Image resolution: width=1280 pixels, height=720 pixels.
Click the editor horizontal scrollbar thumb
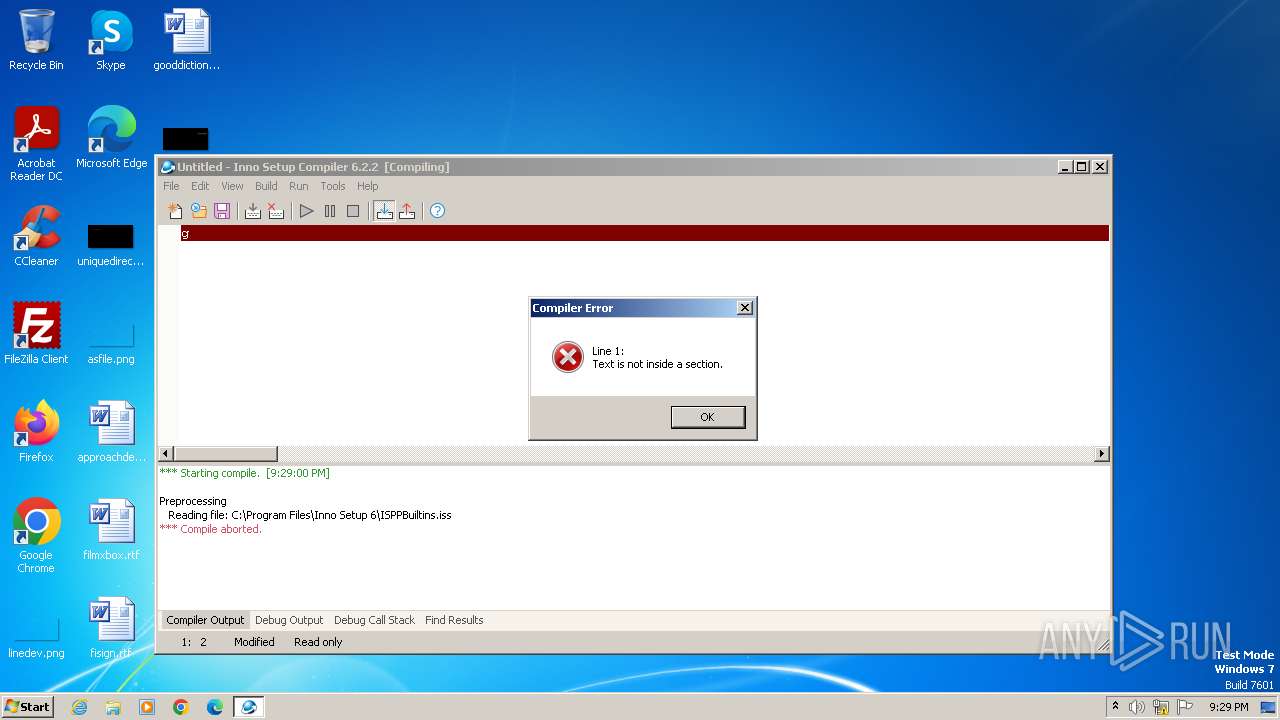[x=225, y=454]
